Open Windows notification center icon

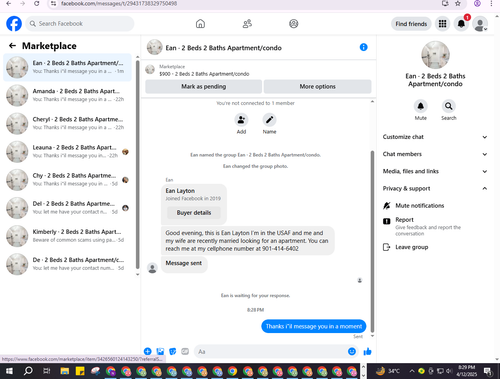pyautogui.click(x=488, y=371)
